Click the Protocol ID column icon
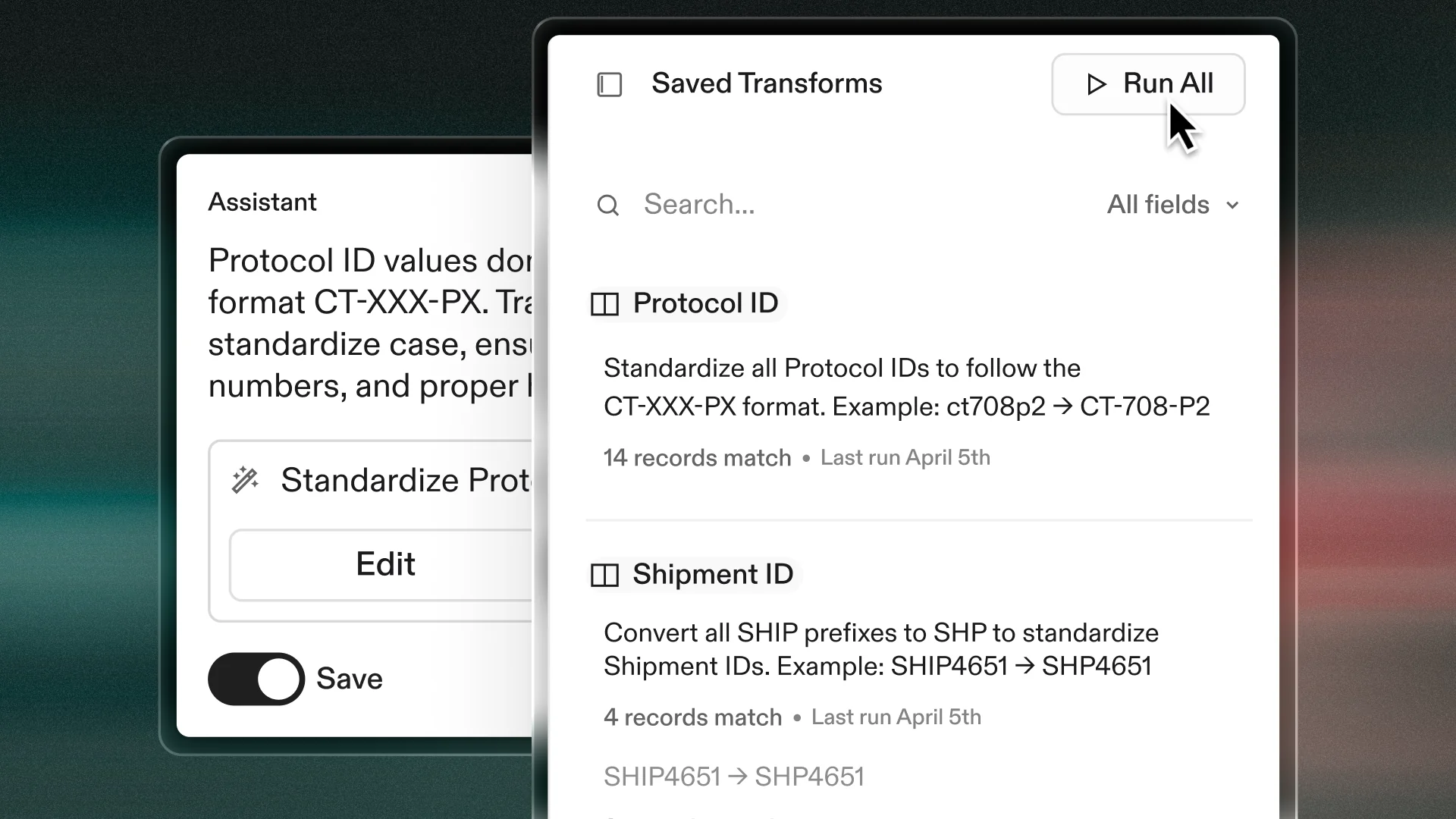1456x819 pixels. point(604,304)
